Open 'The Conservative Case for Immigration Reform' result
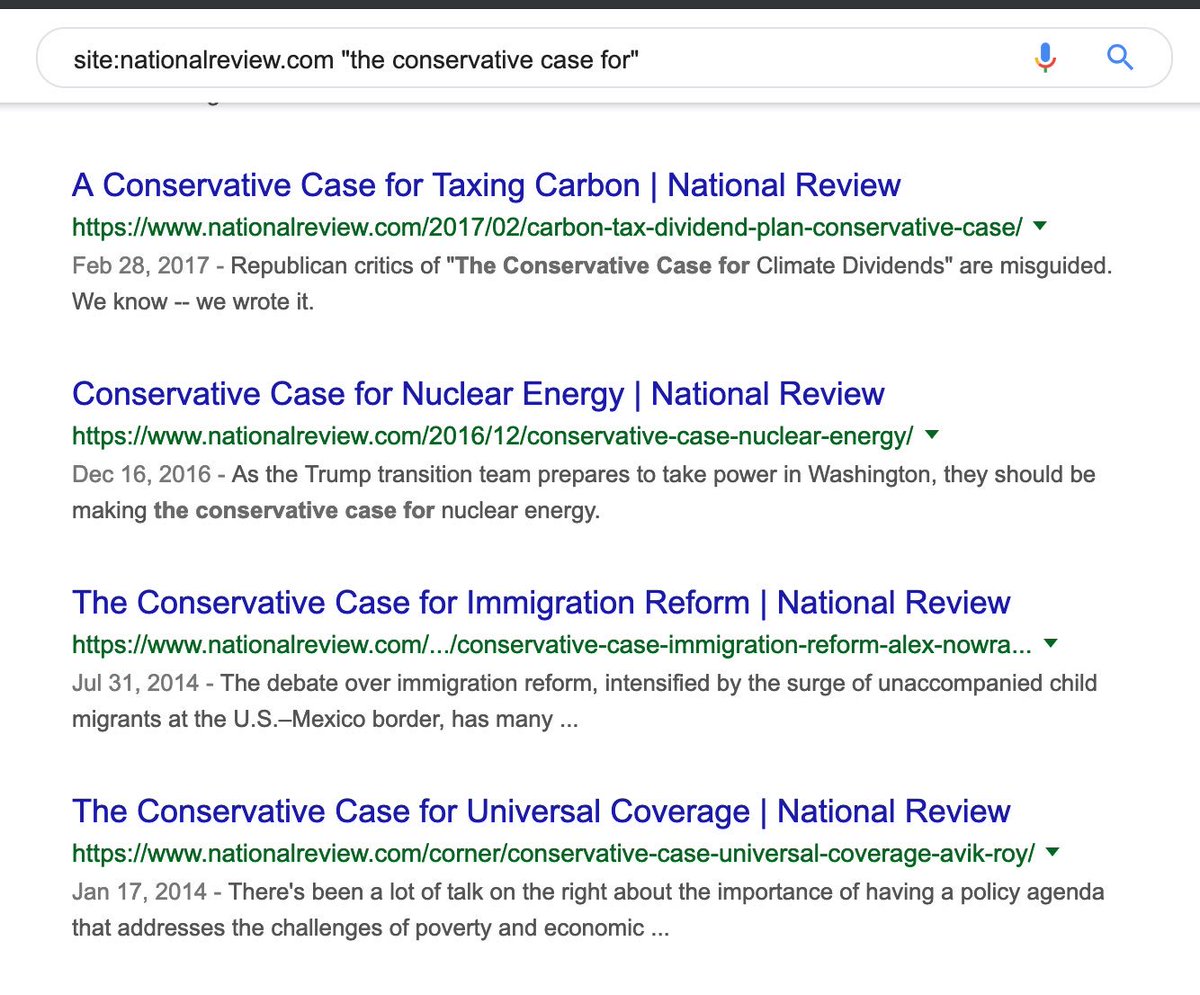Image resolution: width=1200 pixels, height=995 pixels. [x=541, y=603]
